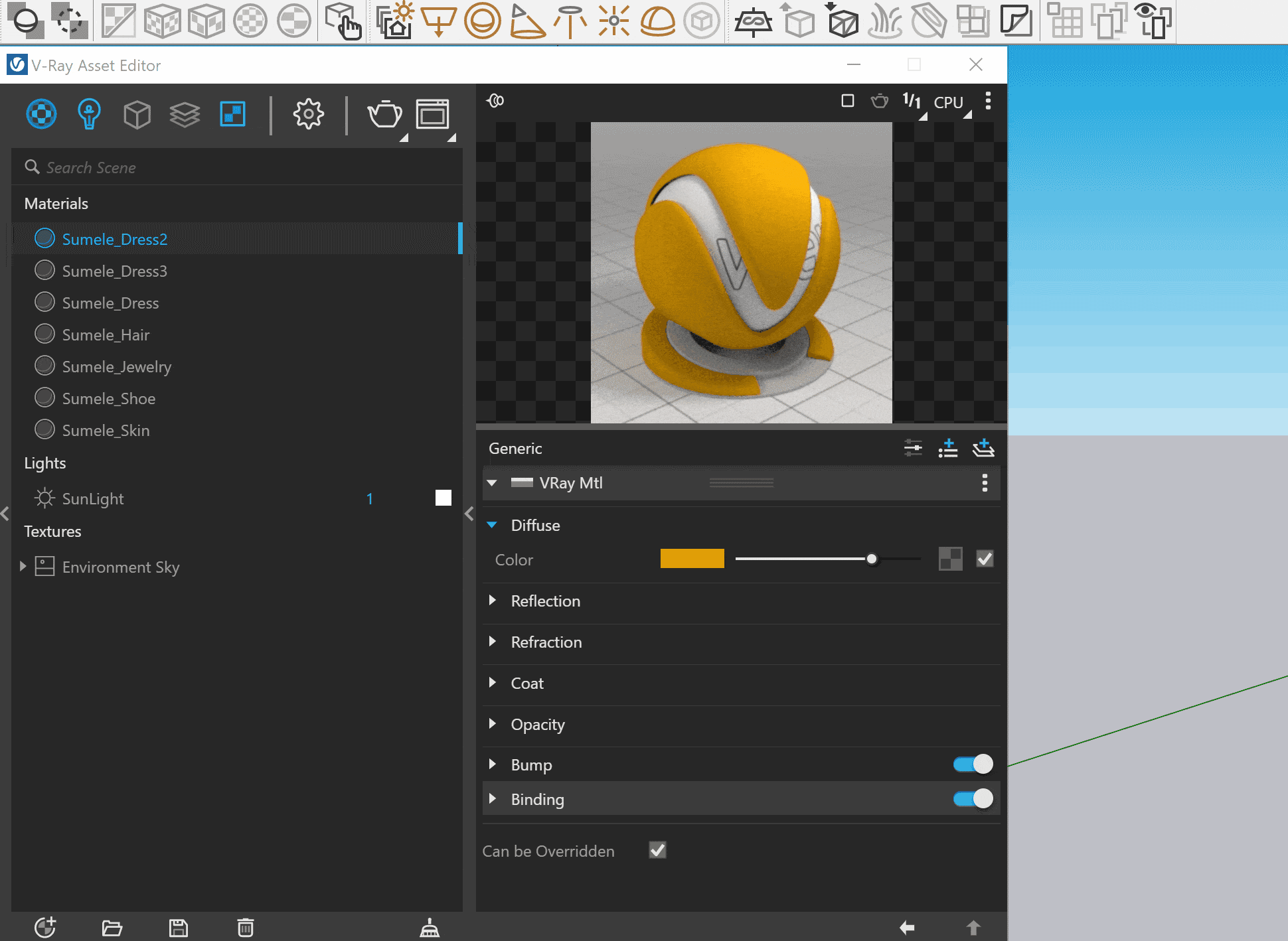Open the Render Elements layers icon
The height and width of the screenshot is (941, 1288).
coord(185,114)
